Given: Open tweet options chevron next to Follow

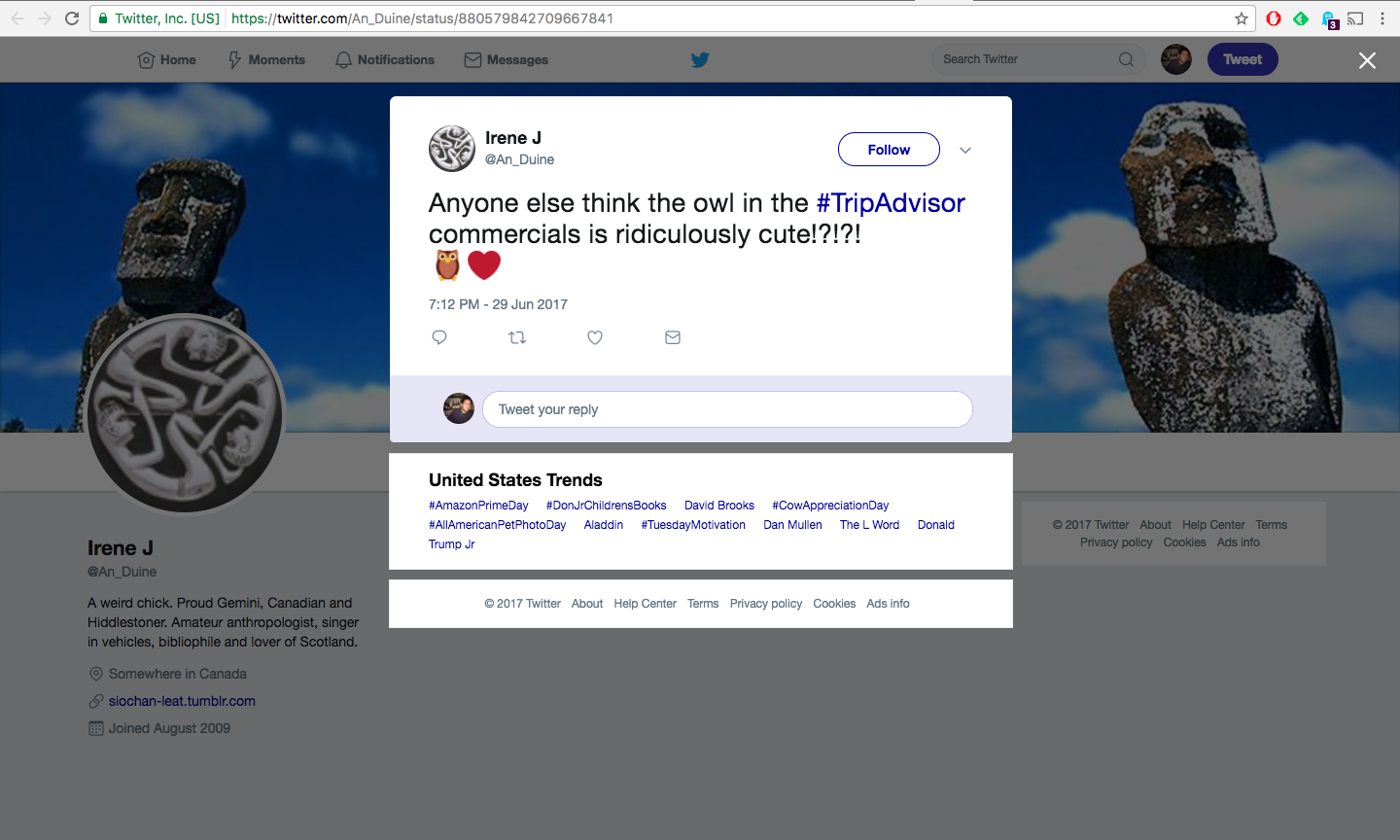Looking at the screenshot, I should [x=965, y=150].
